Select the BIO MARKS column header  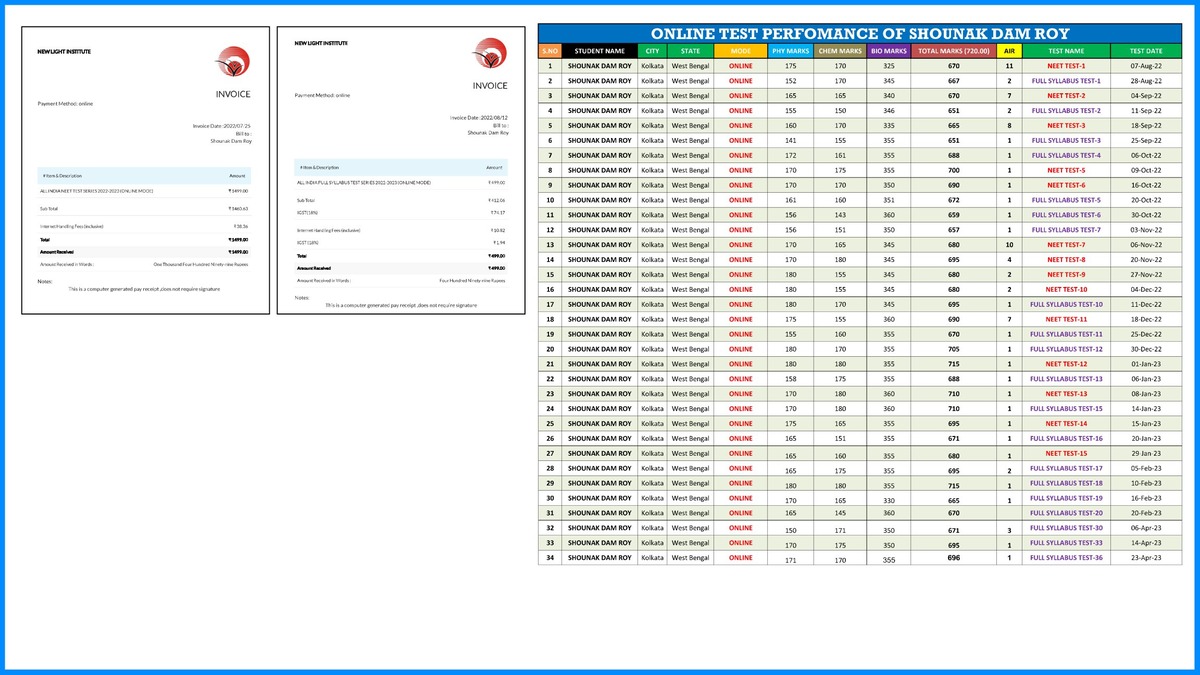pos(888,51)
